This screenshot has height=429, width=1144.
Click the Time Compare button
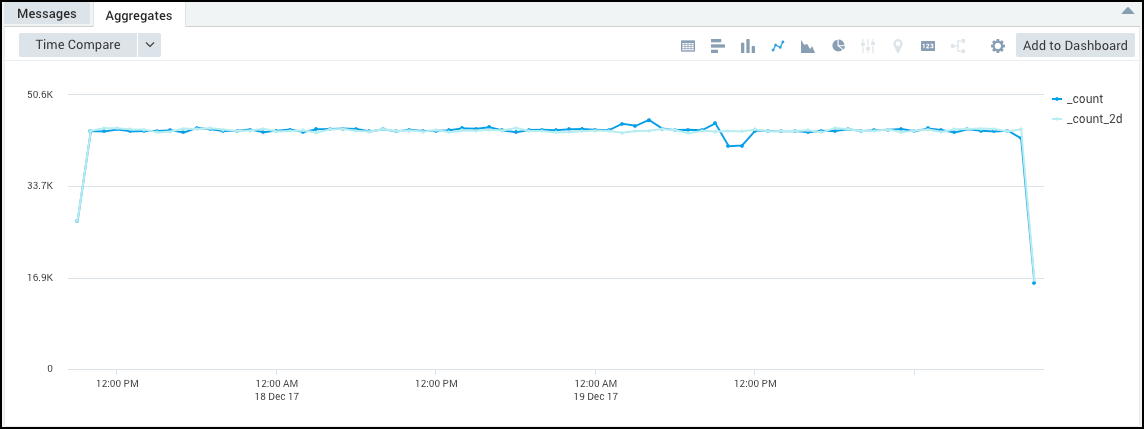tap(78, 45)
